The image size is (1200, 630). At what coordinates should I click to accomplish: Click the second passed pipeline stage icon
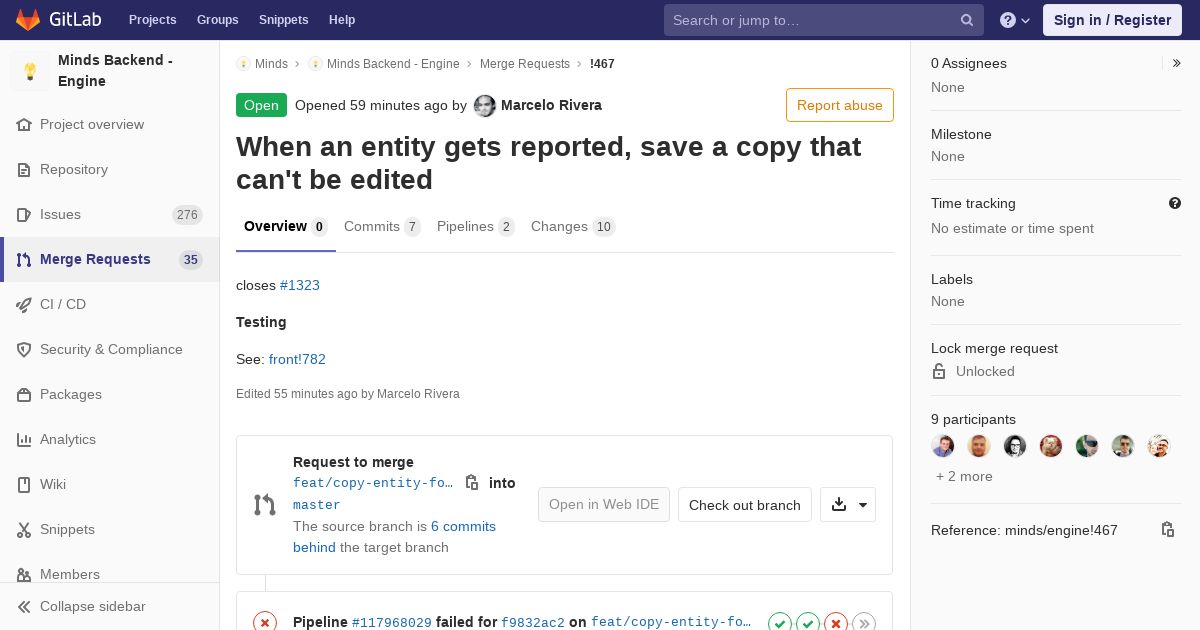[808, 623]
